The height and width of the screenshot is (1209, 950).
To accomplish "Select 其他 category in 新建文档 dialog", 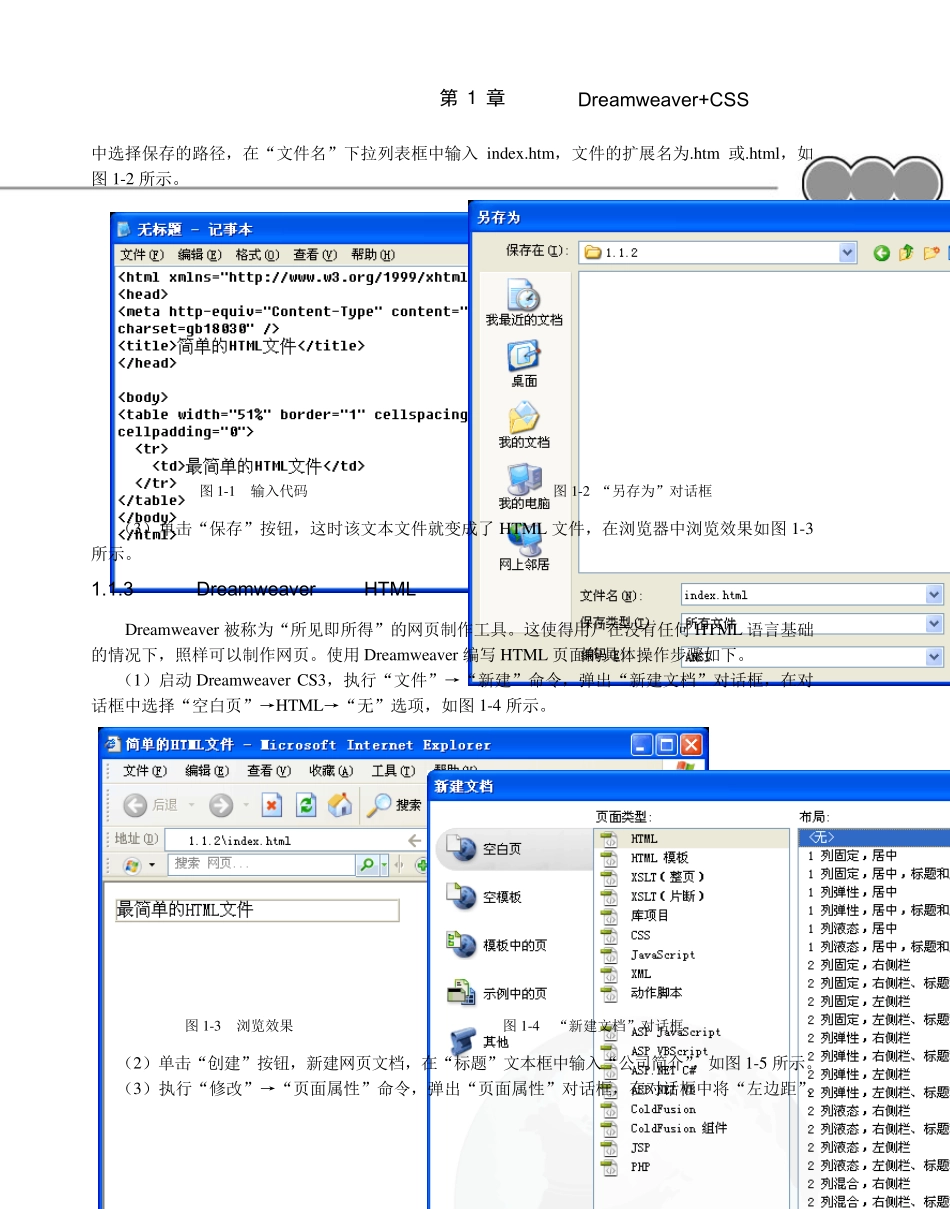I will (480, 1041).
